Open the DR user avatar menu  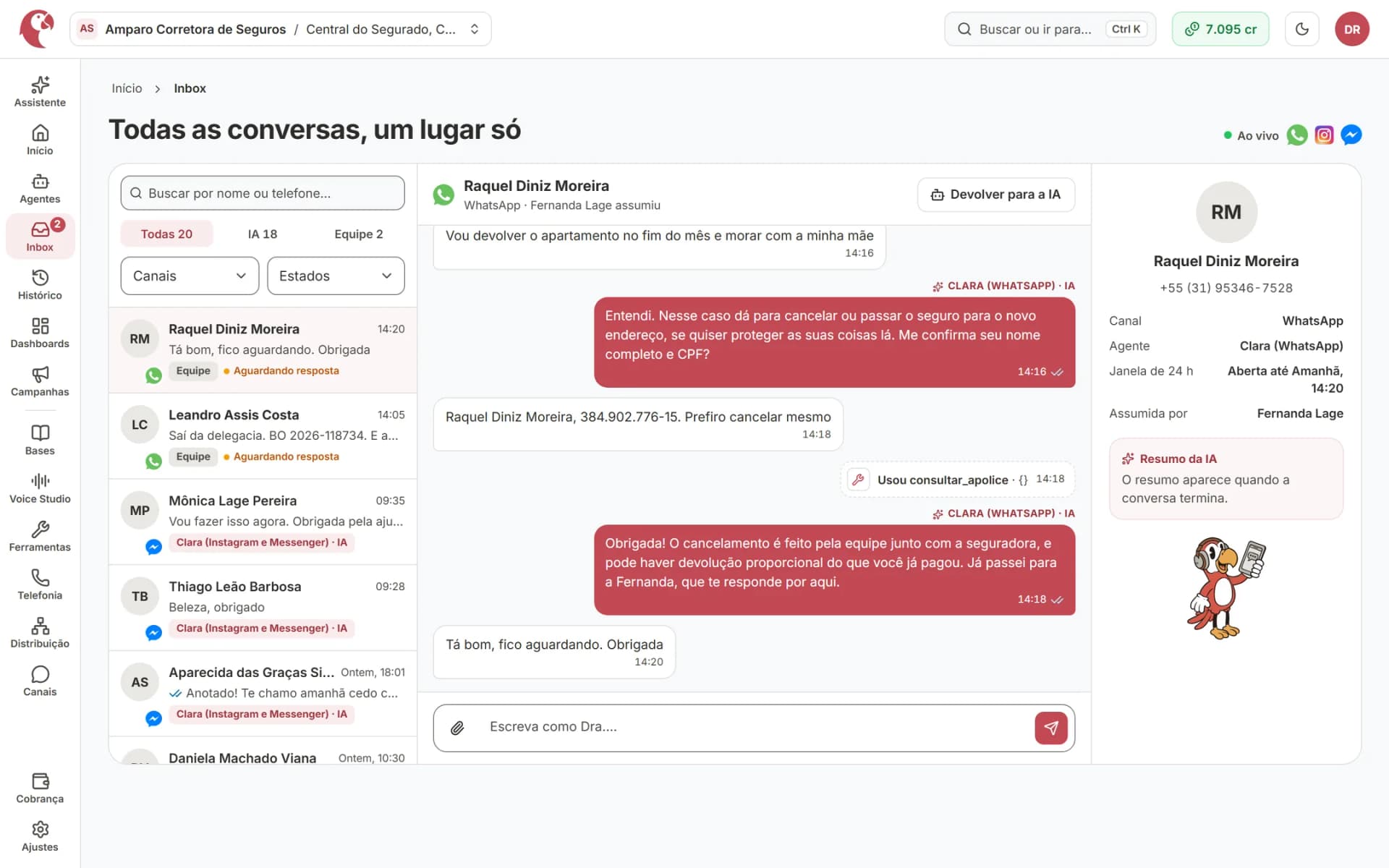pos(1352,29)
